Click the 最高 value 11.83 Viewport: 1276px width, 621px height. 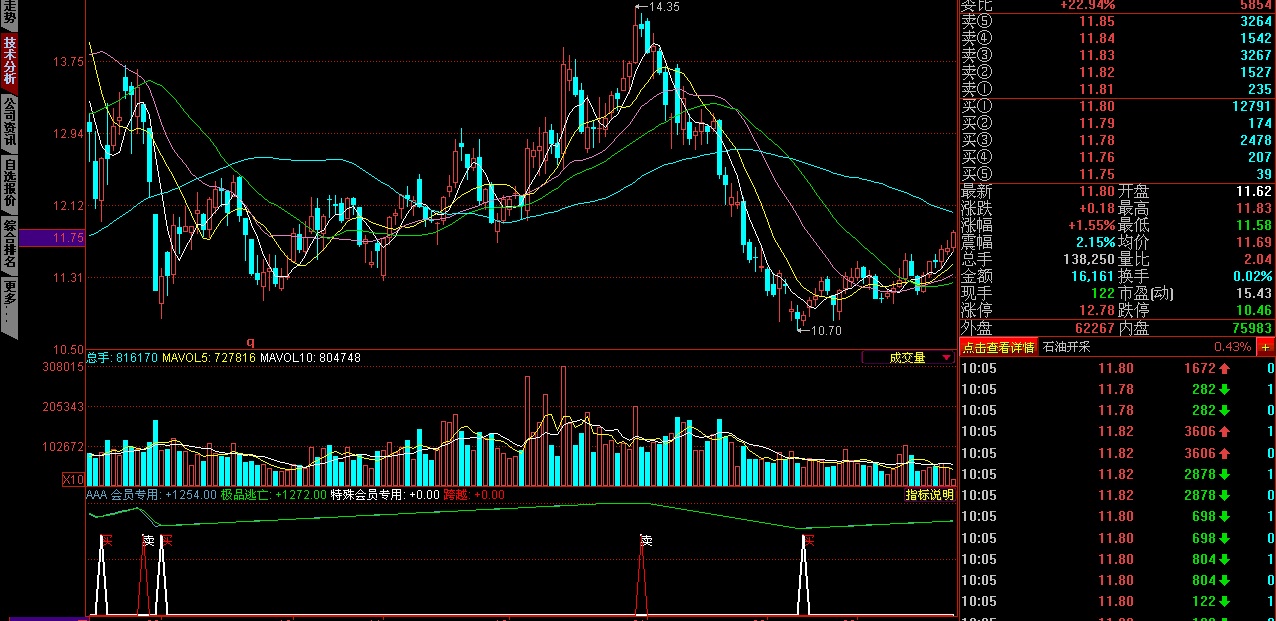[x=1254, y=208]
